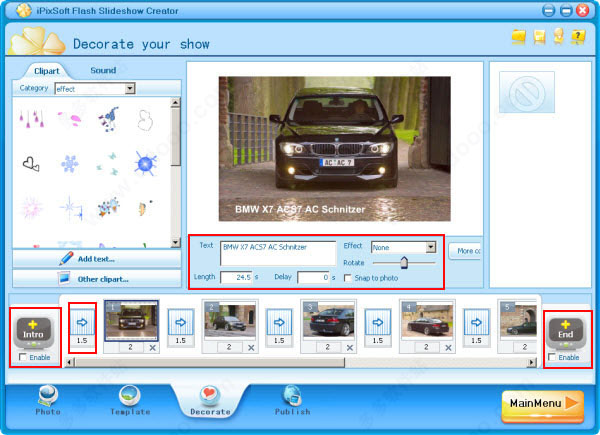
Task: Switch to the Sound tab
Action: (x=103, y=70)
